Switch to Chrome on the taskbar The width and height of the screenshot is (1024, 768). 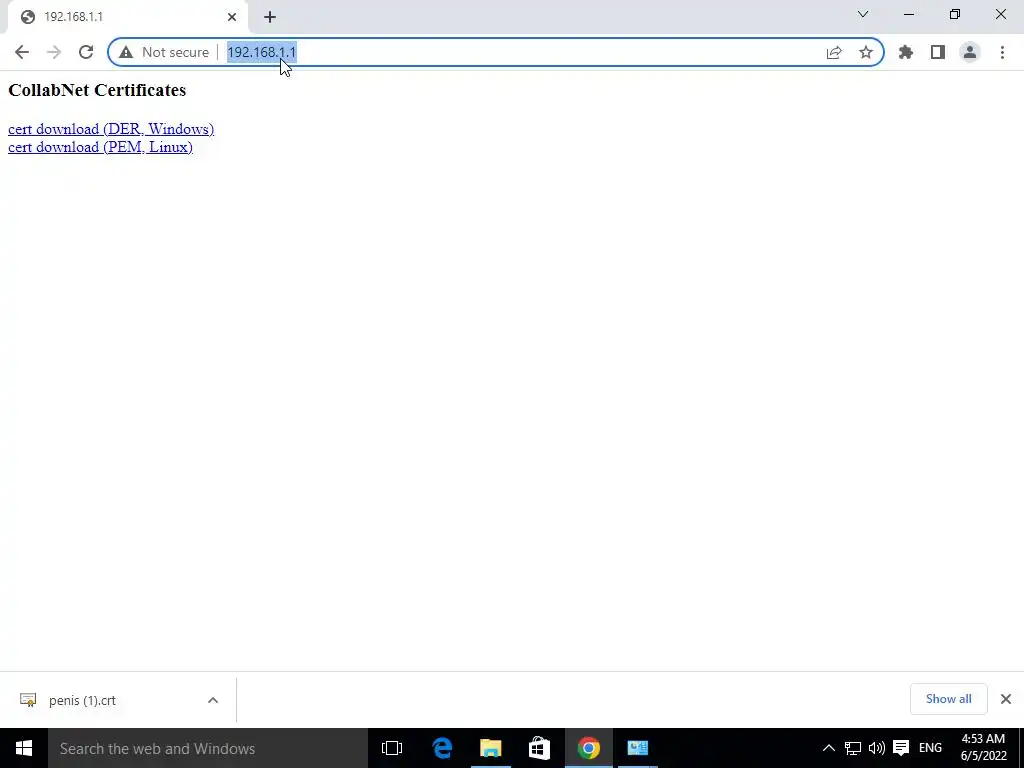click(x=588, y=748)
